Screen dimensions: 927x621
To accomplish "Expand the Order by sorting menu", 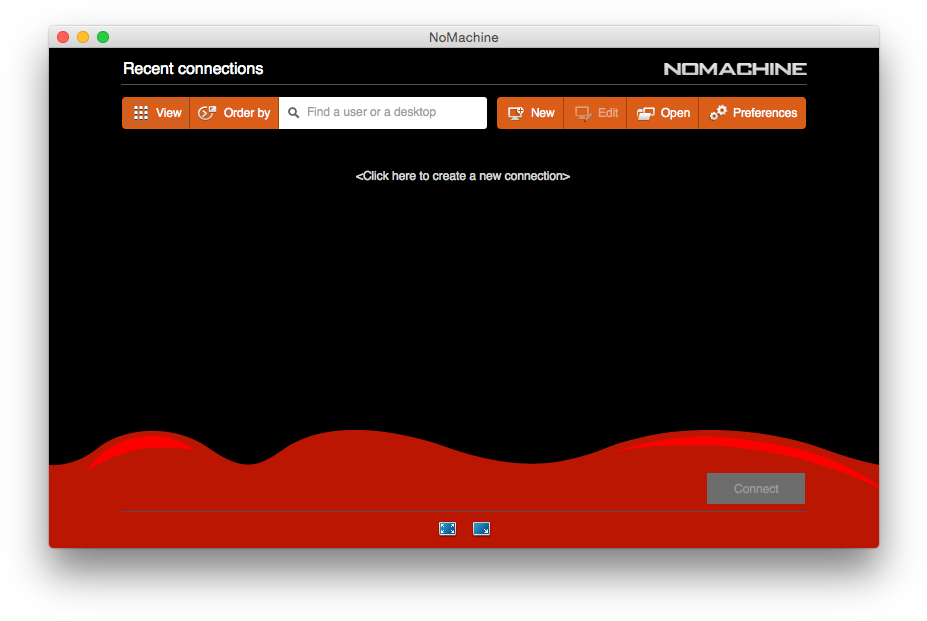I will tap(234, 113).
